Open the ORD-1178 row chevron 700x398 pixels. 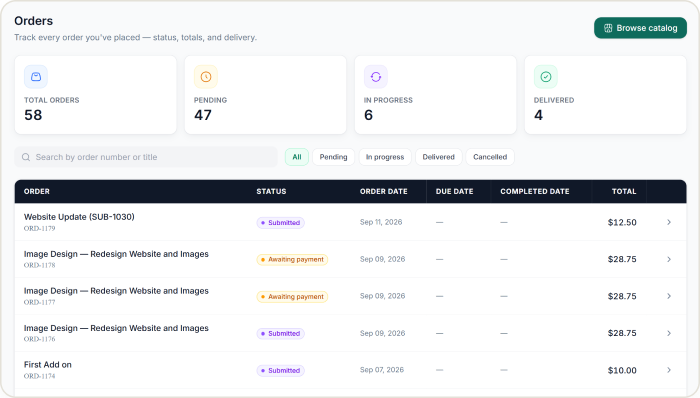669,259
